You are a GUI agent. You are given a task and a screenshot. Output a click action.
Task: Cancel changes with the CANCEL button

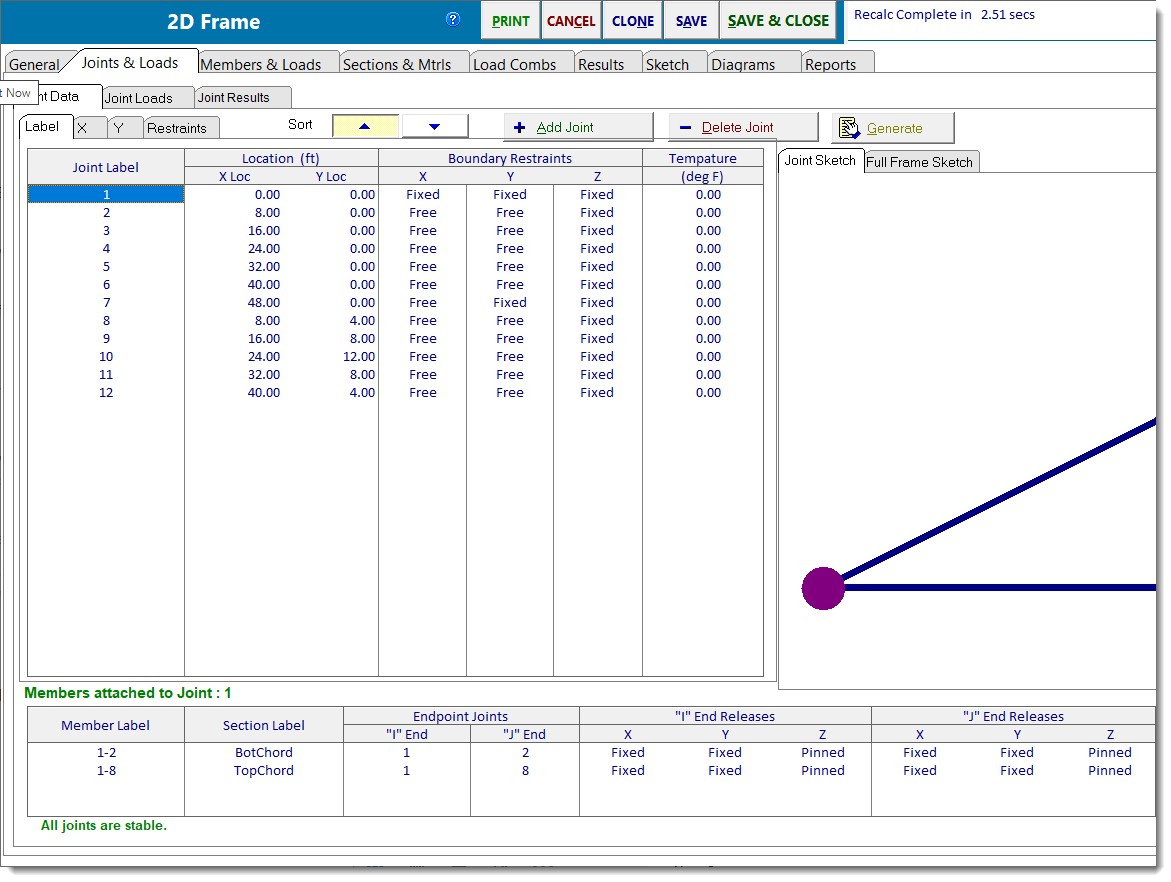[x=571, y=21]
